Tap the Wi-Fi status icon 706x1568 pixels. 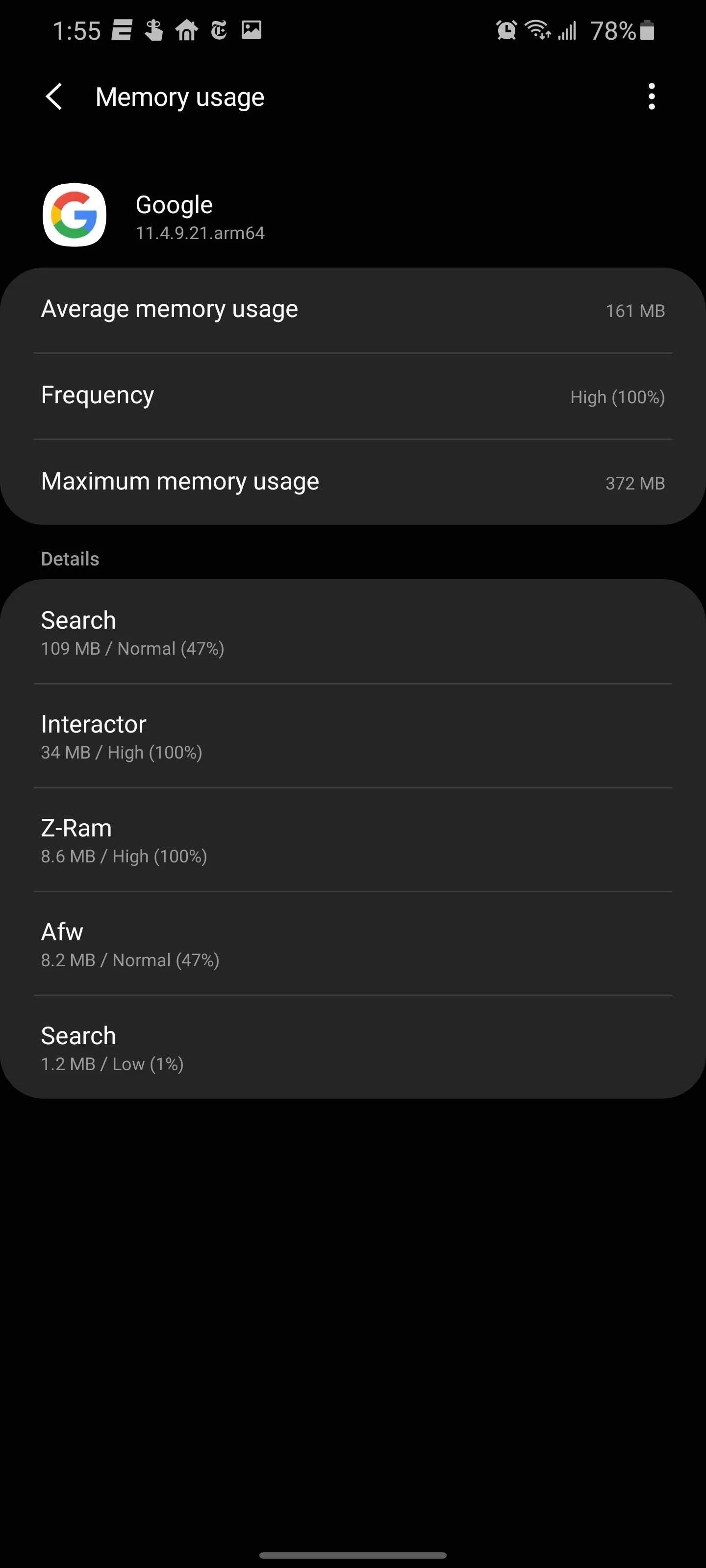tap(537, 30)
